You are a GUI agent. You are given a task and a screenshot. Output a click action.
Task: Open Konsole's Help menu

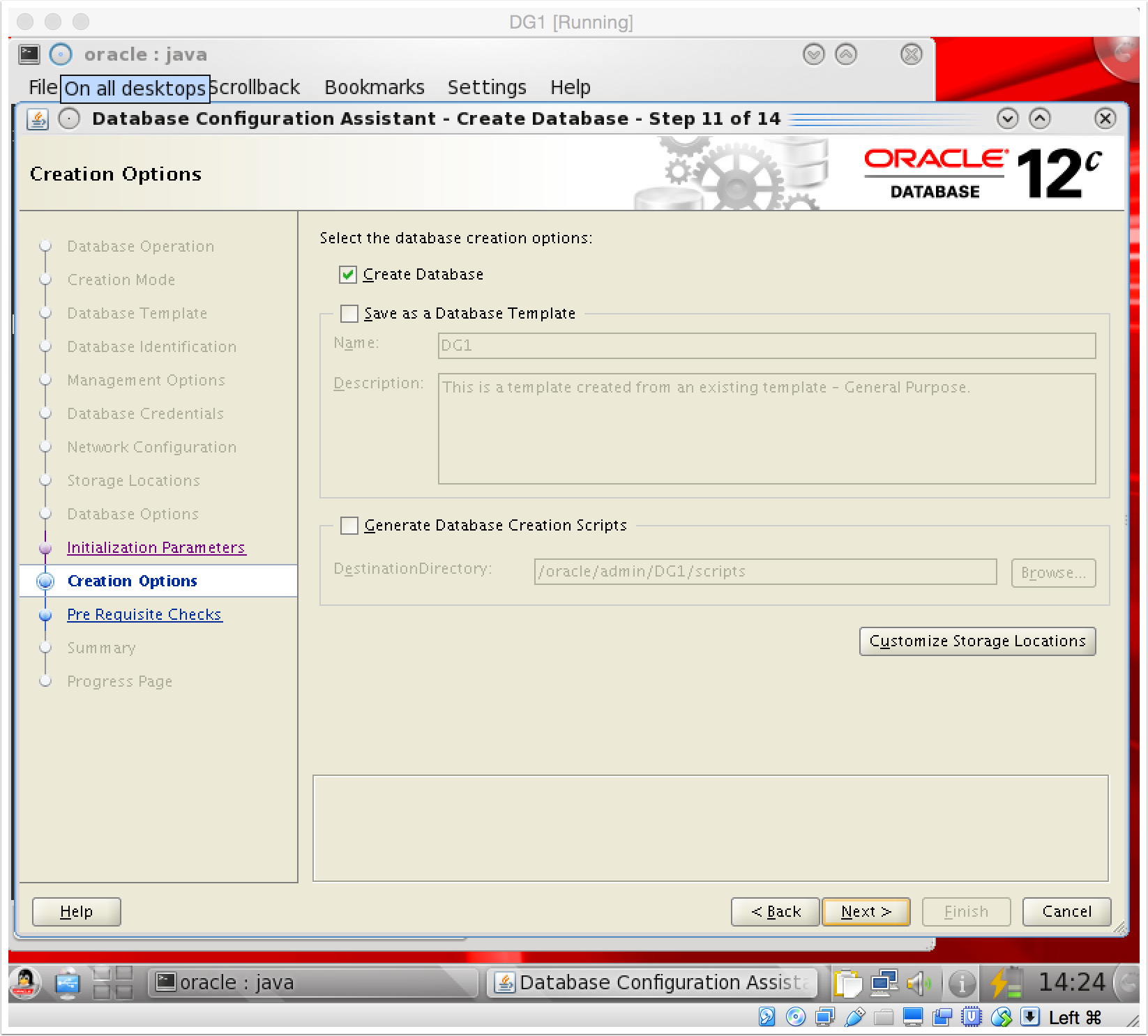tap(571, 87)
